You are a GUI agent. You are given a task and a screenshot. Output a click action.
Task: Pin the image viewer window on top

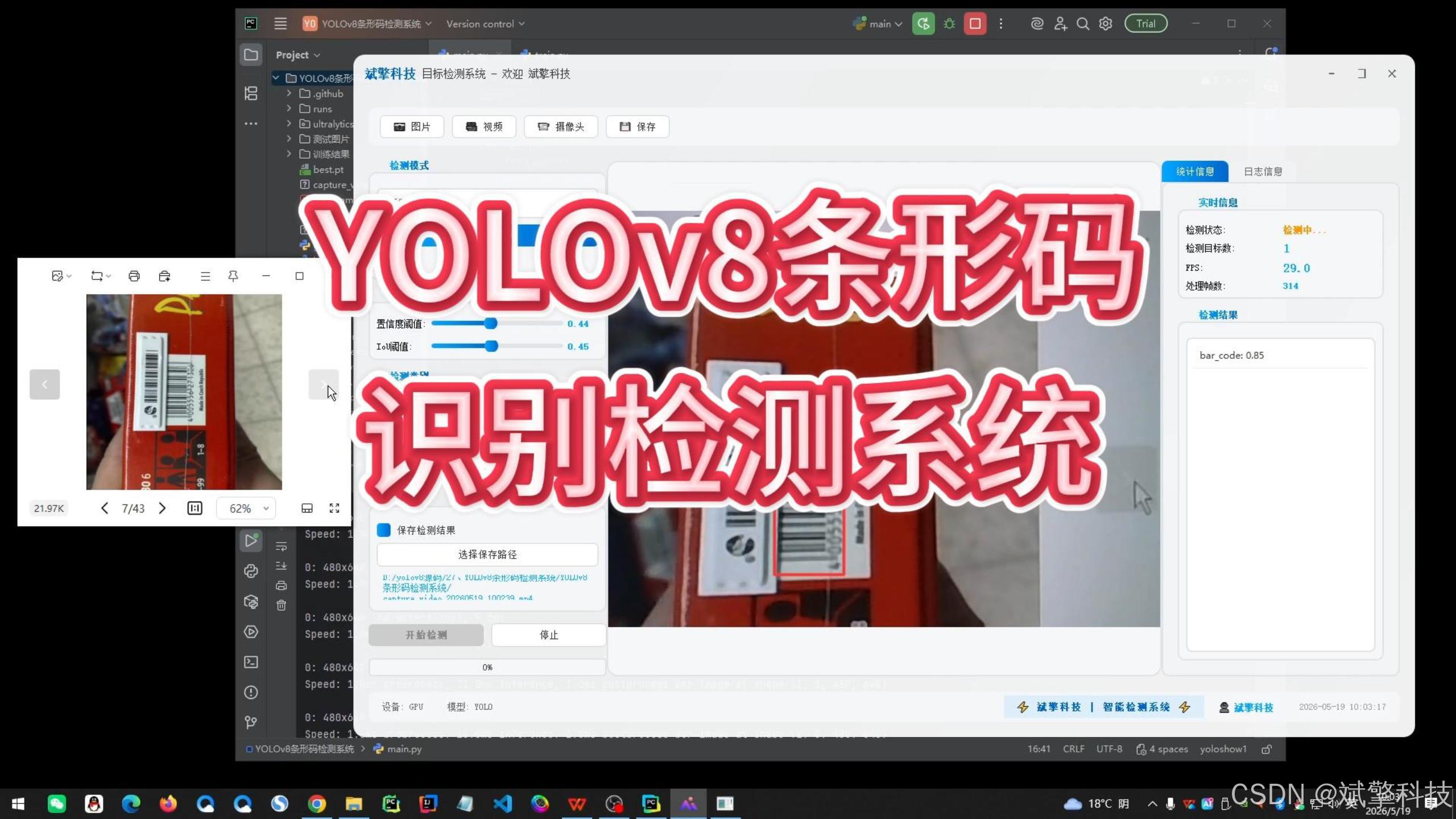pyautogui.click(x=233, y=276)
